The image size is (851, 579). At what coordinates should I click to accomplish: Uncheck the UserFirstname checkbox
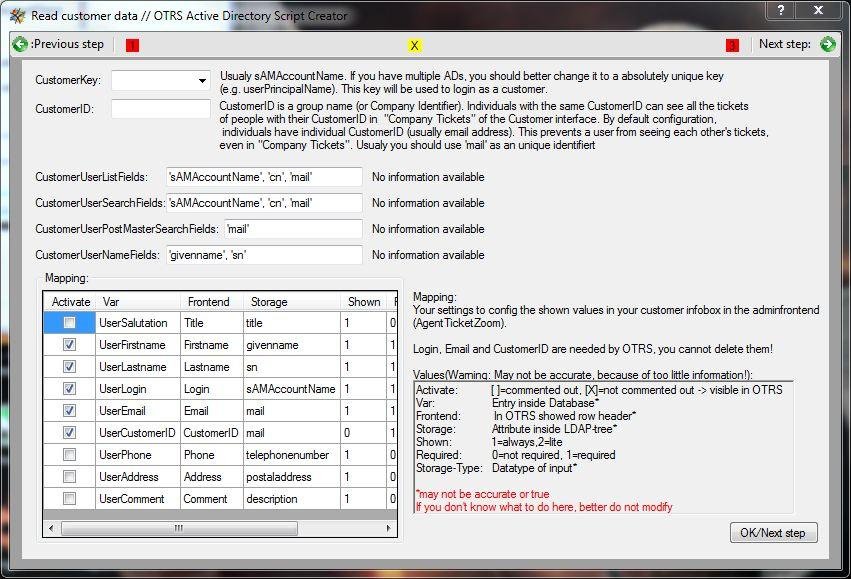[69, 345]
